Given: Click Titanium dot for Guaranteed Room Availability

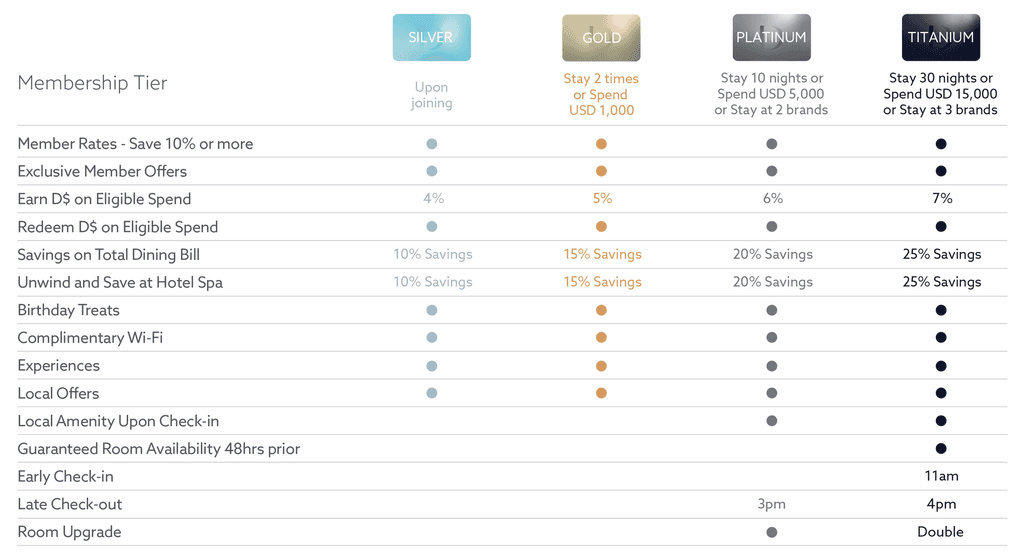Looking at the screenshot, I should [x=941, y=449].
